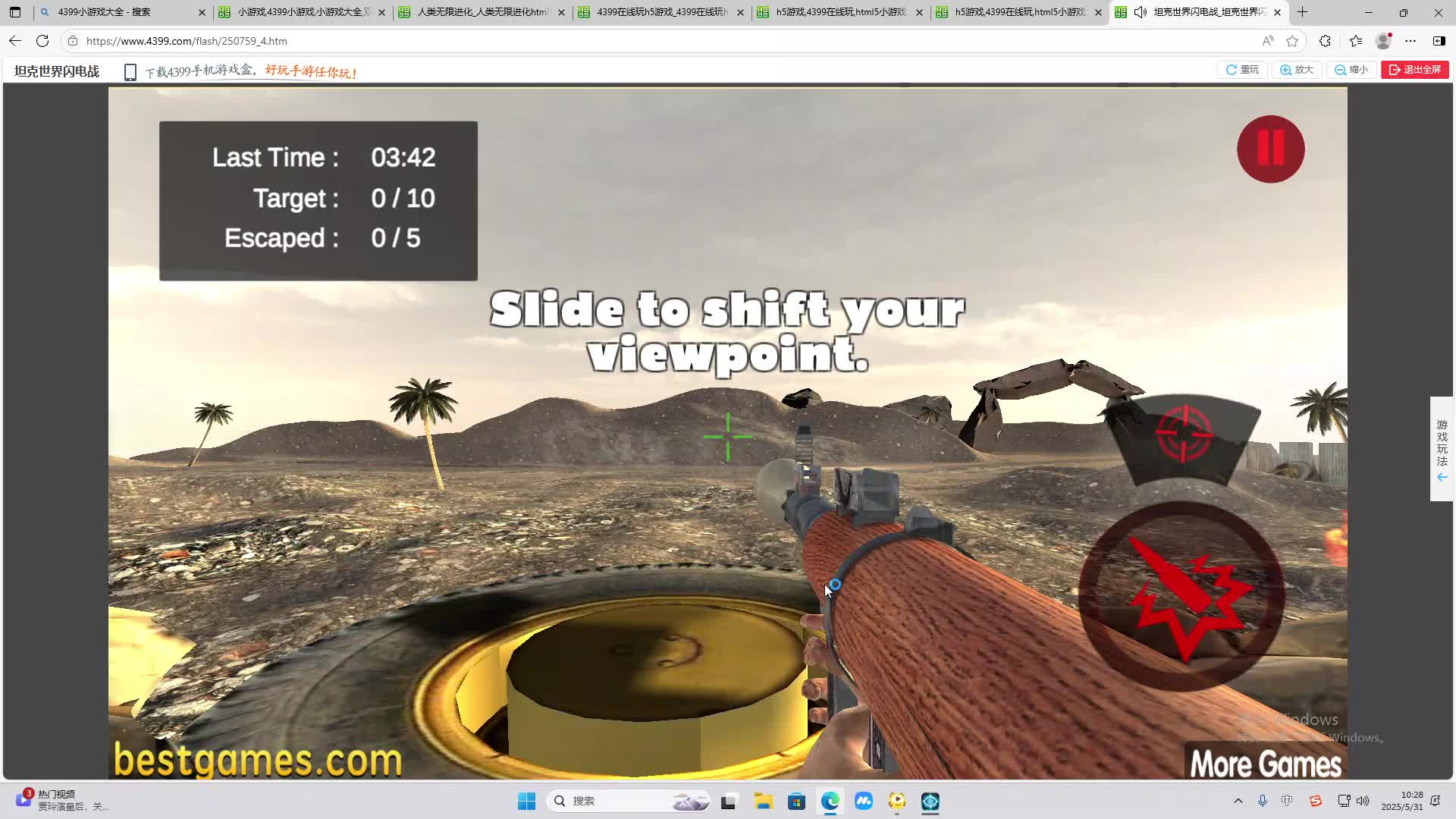Click the 缩小 zoom out button
The height and width of the screenshot is (819, 1456).
point(1351,70)
